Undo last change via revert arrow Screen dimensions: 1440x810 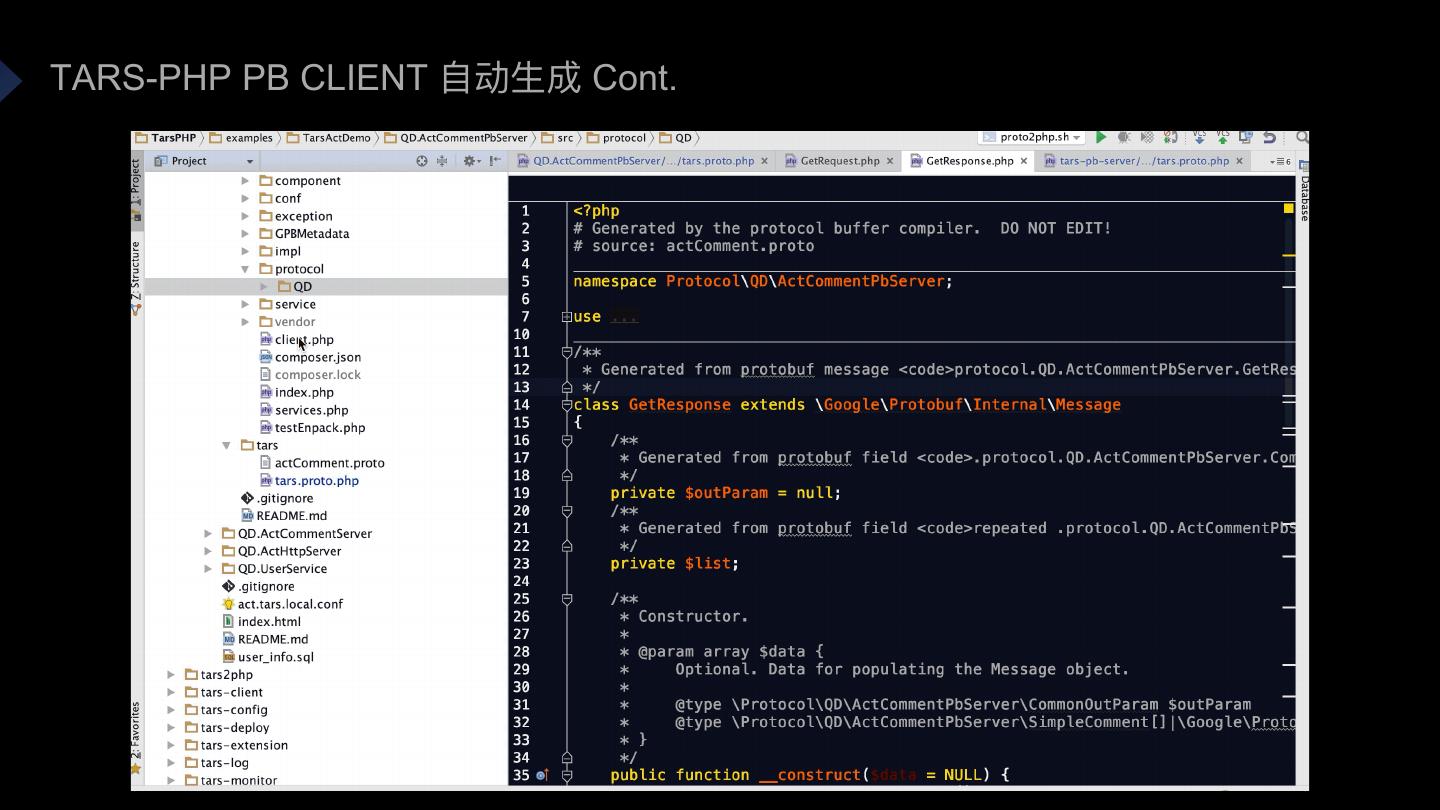click(x=1269, y=138)
